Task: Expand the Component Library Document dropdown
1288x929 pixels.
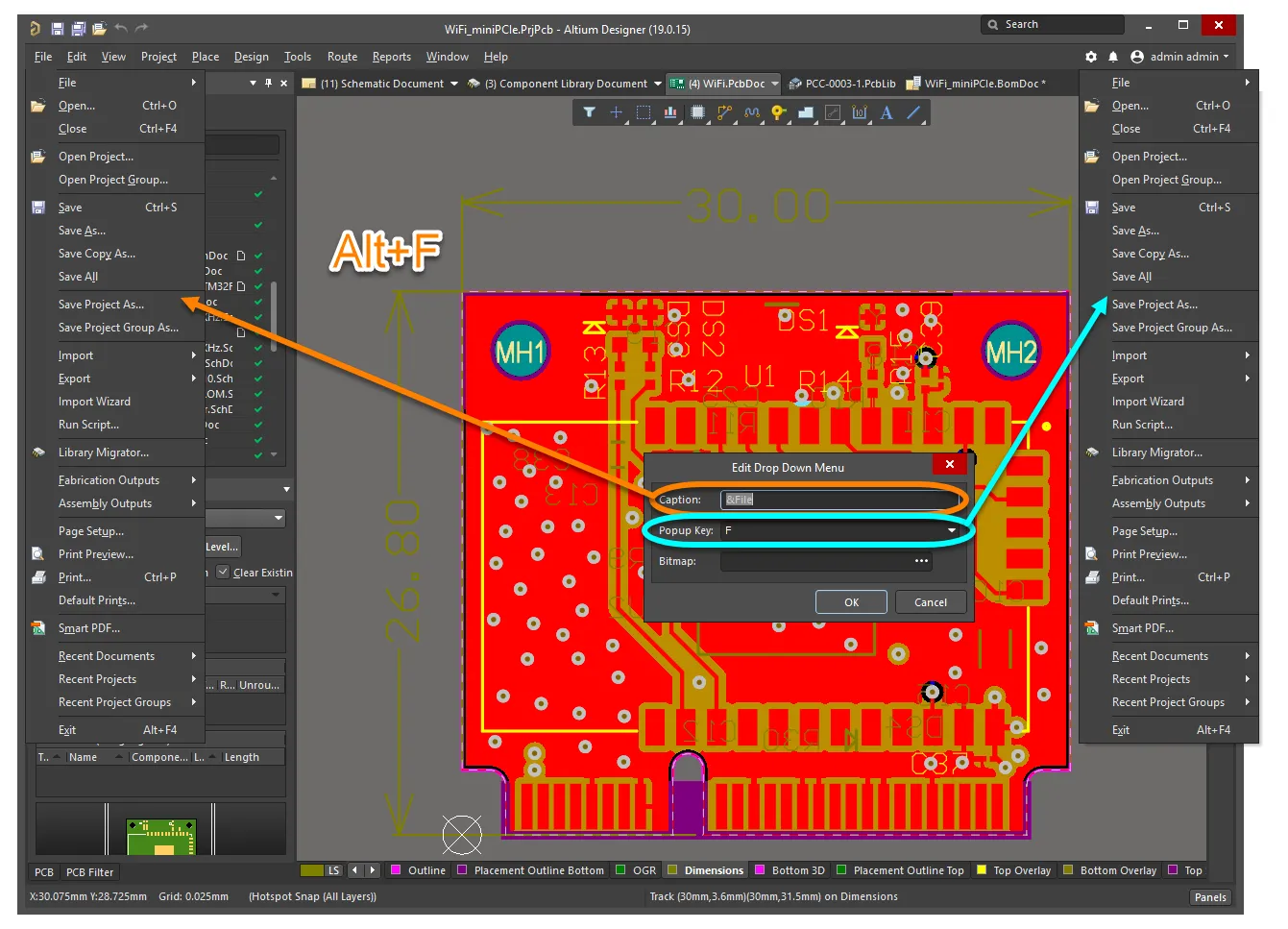Action: [658, 84]
